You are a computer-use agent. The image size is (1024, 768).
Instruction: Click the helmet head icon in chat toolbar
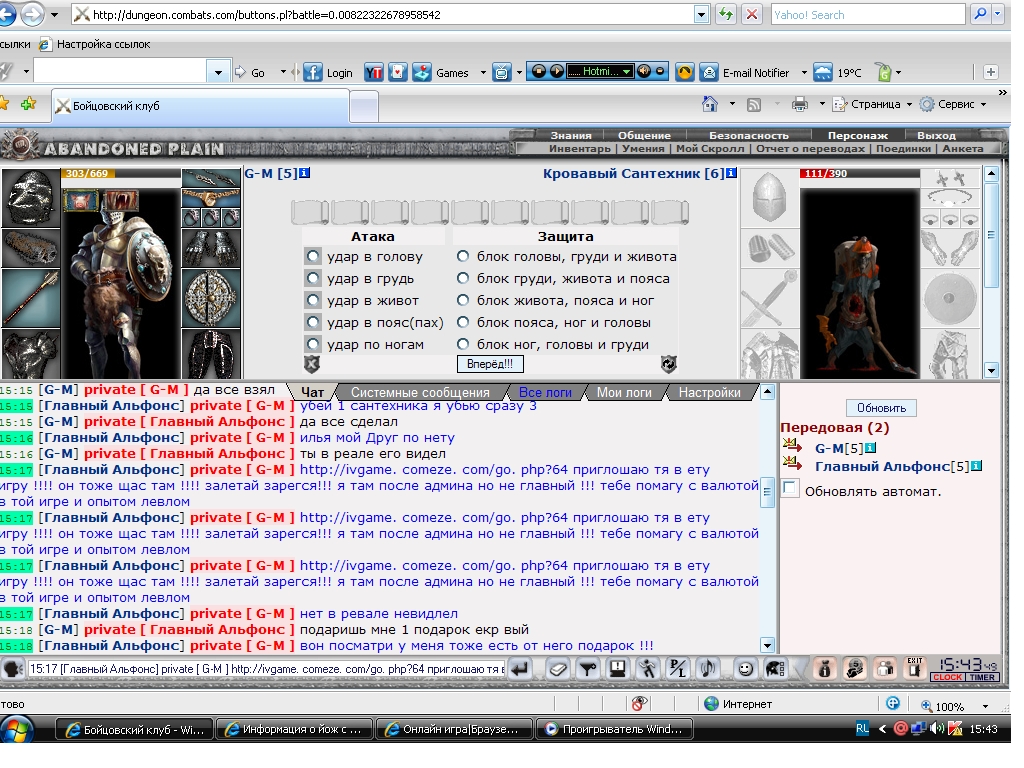[x=775, y=669]
